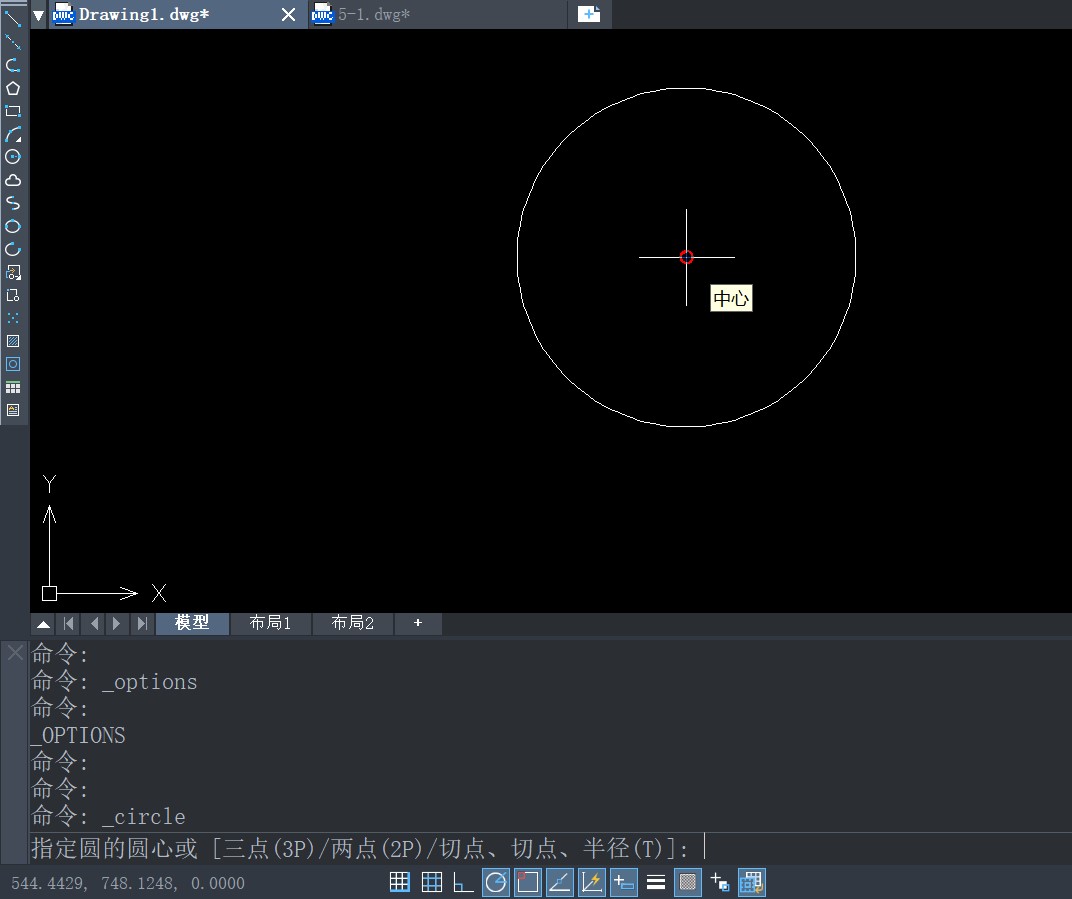
Task: Toggle Model/Paper space button in status bar
Action: 752,882
